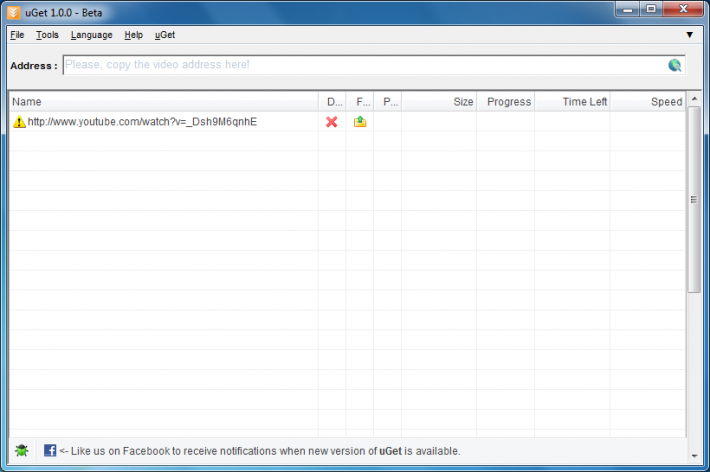Select the youtube.com/watch?v=_Dsh9M6qnhE entry

[142, 122]
